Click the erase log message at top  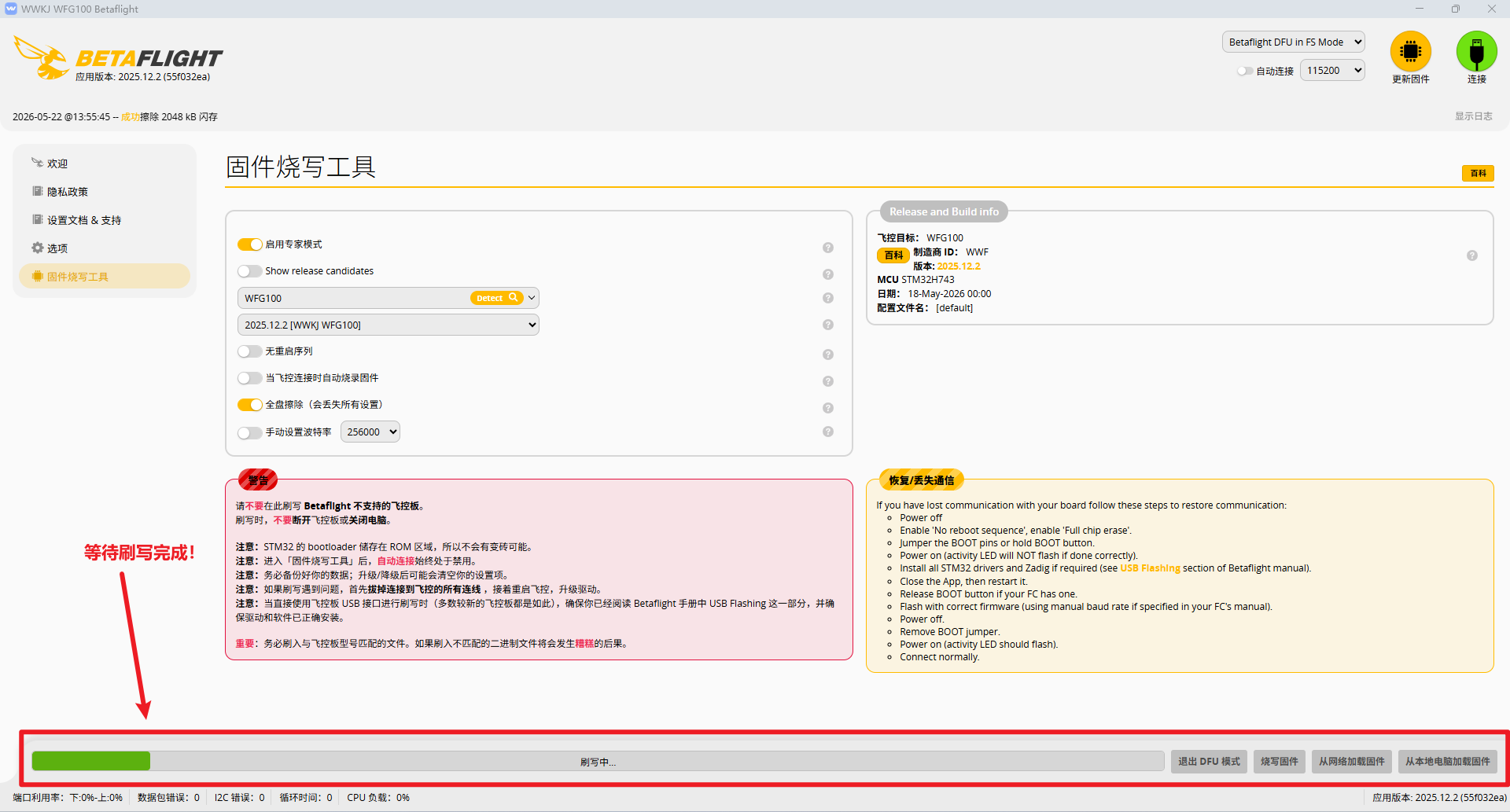pyautogui.click(x=115, y=117)
